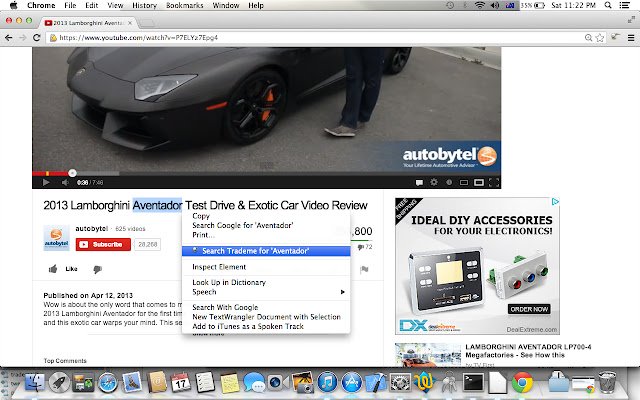
Task: Open the Chrome hamburger menu
Action: 631,38
